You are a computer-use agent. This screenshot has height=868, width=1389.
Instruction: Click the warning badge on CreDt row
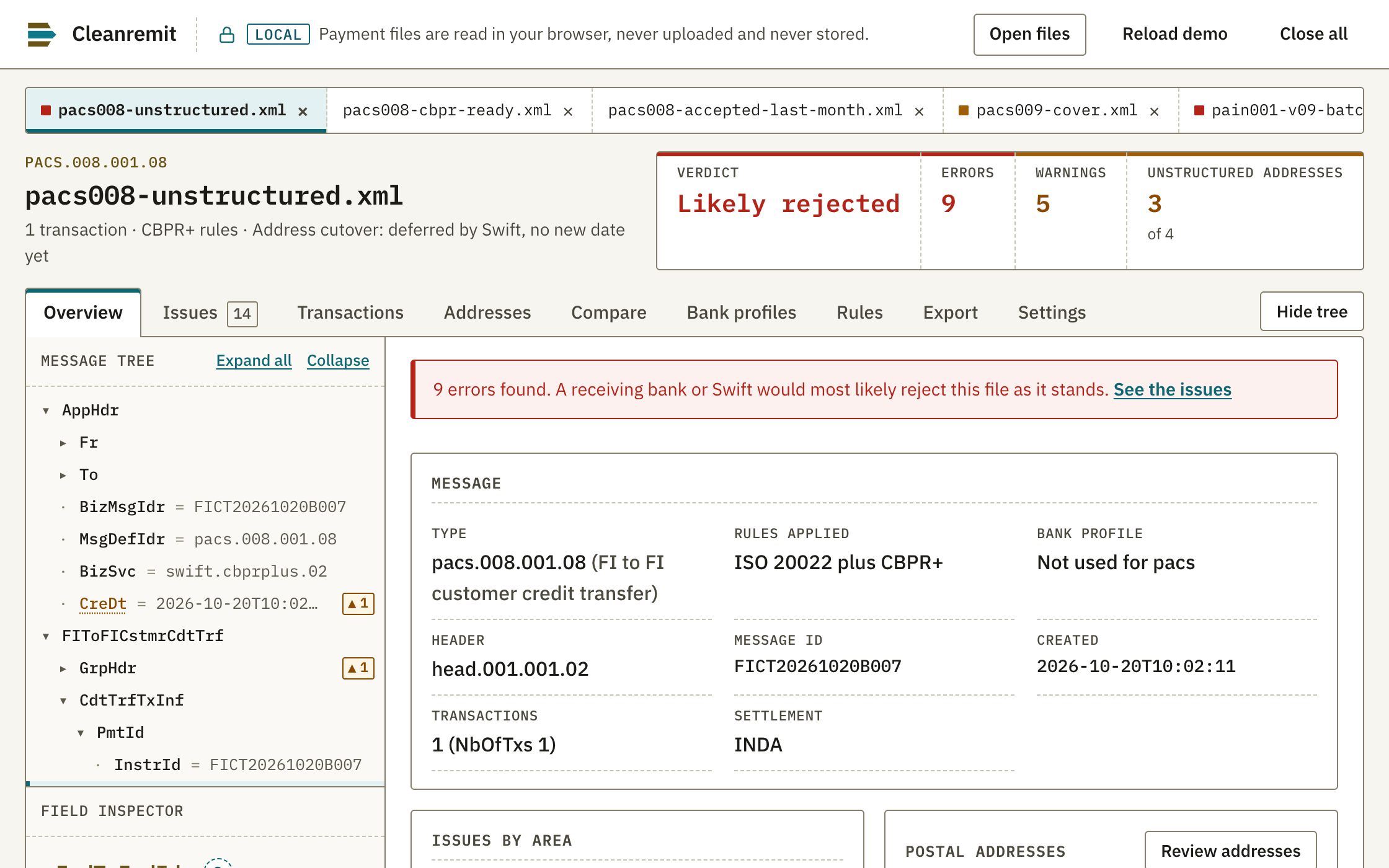[358, 604]
